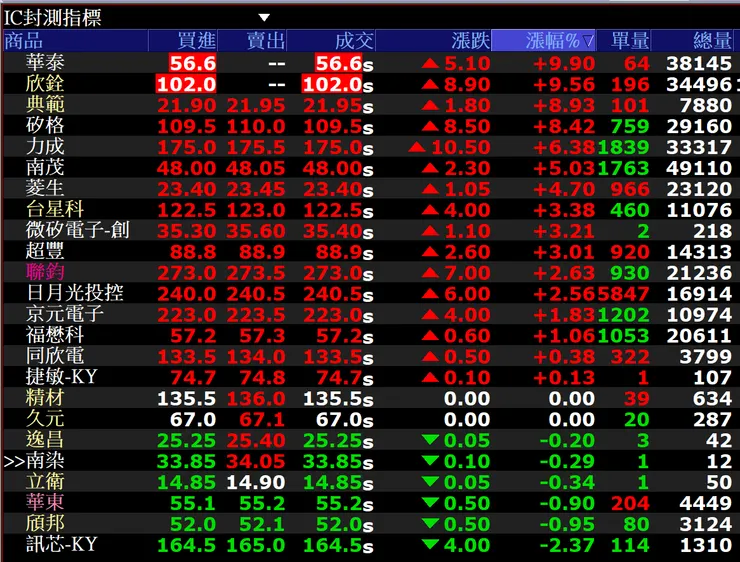The height and width of the screenshot is (562, 740).
Task: Click 超豐 percent change +3.01
Action: coord(564,252)
